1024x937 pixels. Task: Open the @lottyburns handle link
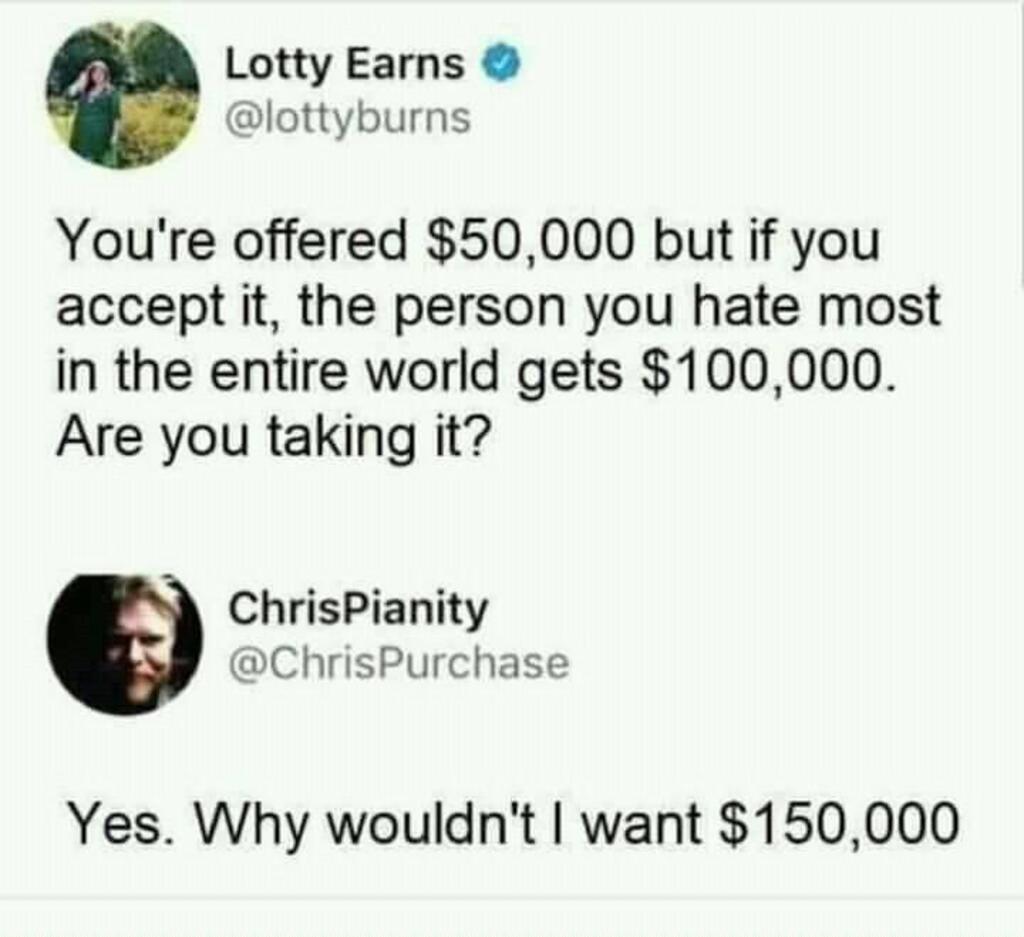[x=347, y=118]
